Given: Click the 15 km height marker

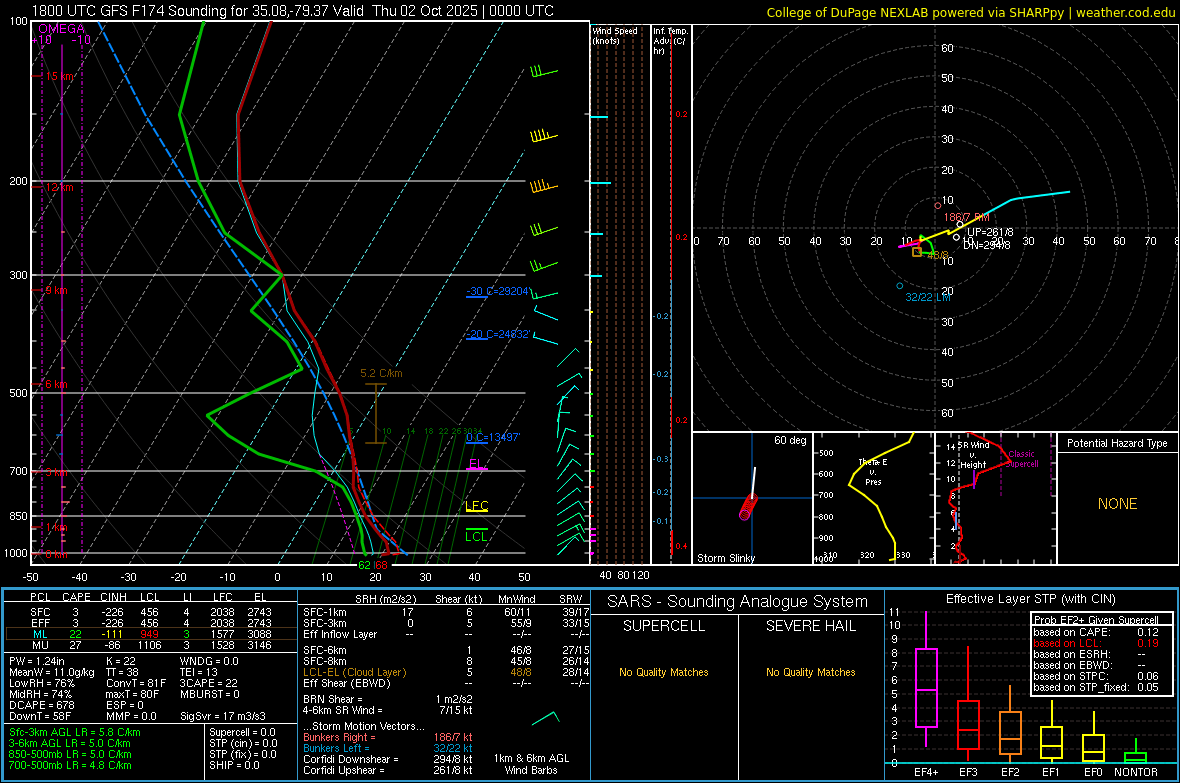Looking at the screenshot, I should click(x=60, y=76).
